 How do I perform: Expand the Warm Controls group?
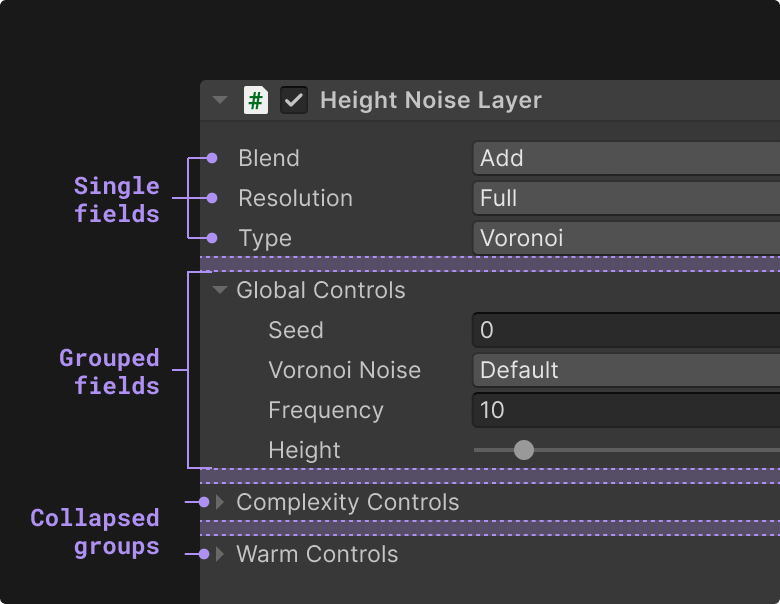coord(220,554)
